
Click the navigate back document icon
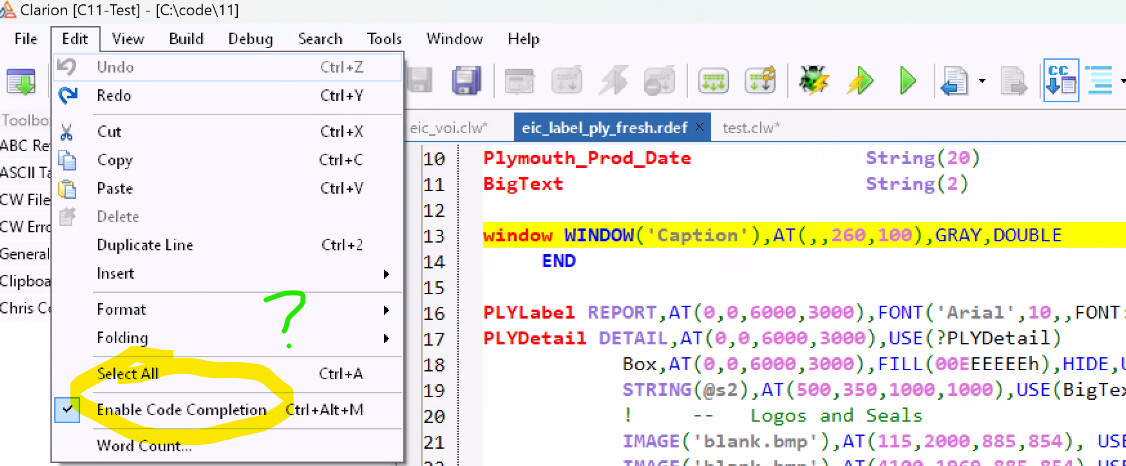955,81
